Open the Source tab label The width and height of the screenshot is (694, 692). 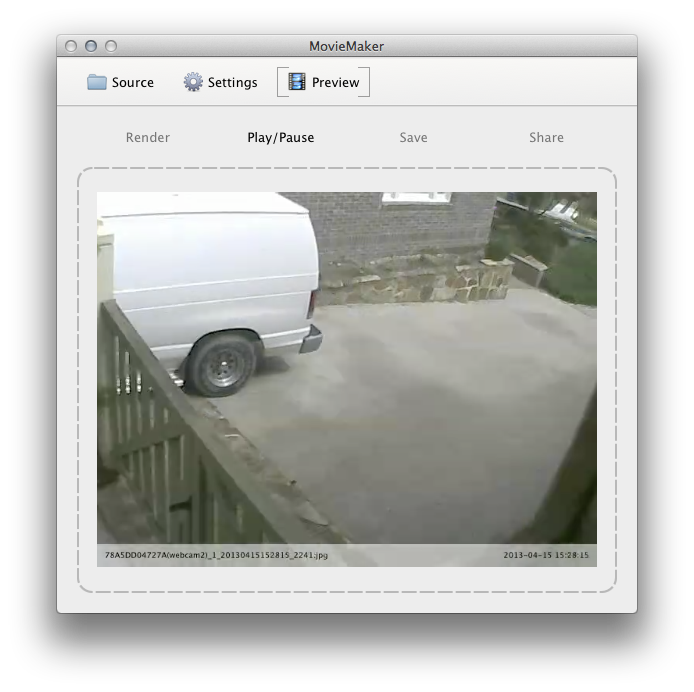(x=133, y=82)
